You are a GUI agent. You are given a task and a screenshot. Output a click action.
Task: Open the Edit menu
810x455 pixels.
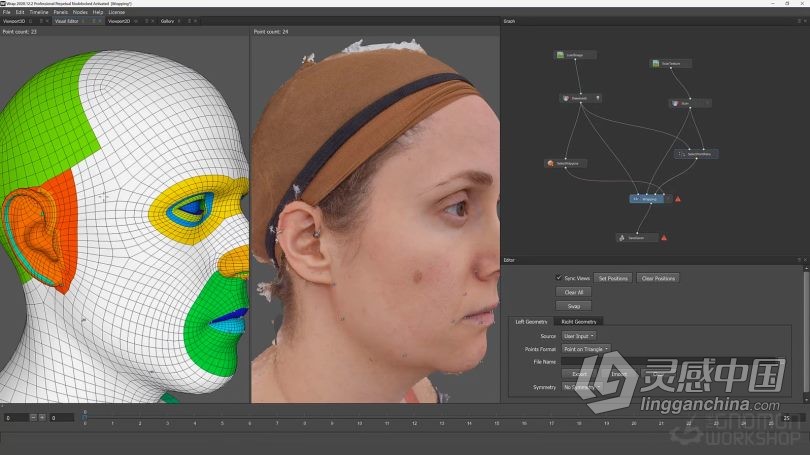(x=20, y=12)
